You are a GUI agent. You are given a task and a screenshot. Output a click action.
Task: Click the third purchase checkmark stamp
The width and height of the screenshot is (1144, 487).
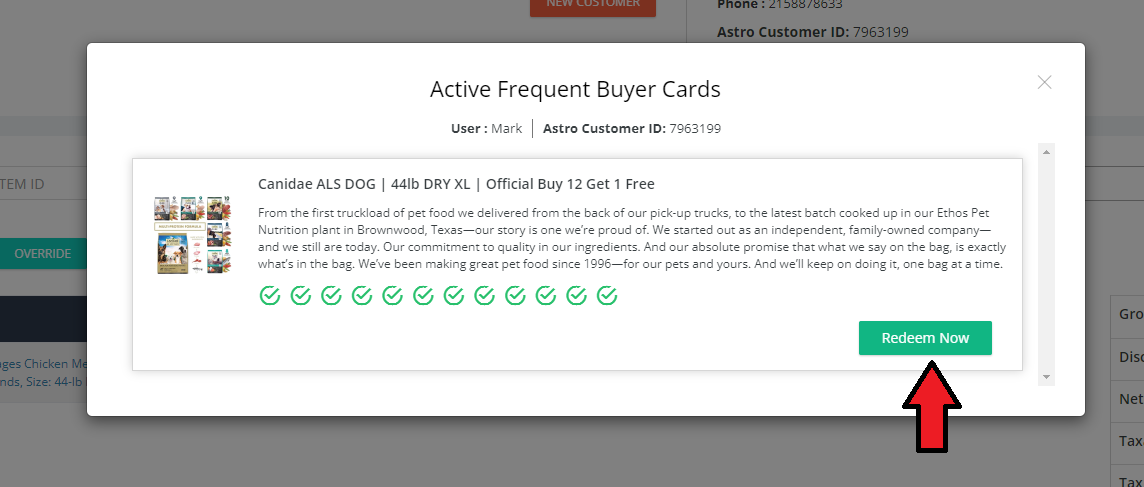point(331,295)
